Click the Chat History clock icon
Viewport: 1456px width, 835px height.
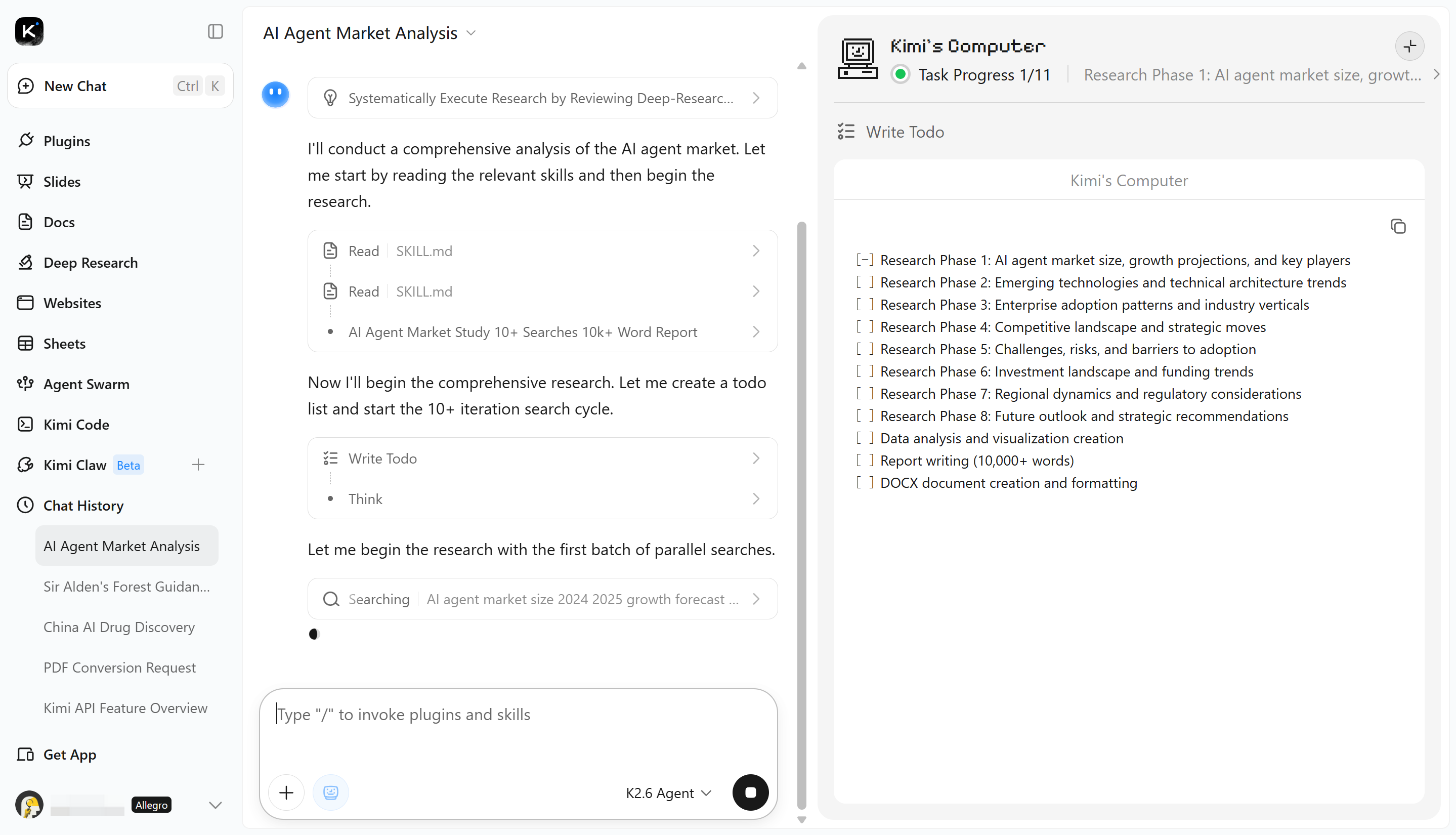[25, 505]
